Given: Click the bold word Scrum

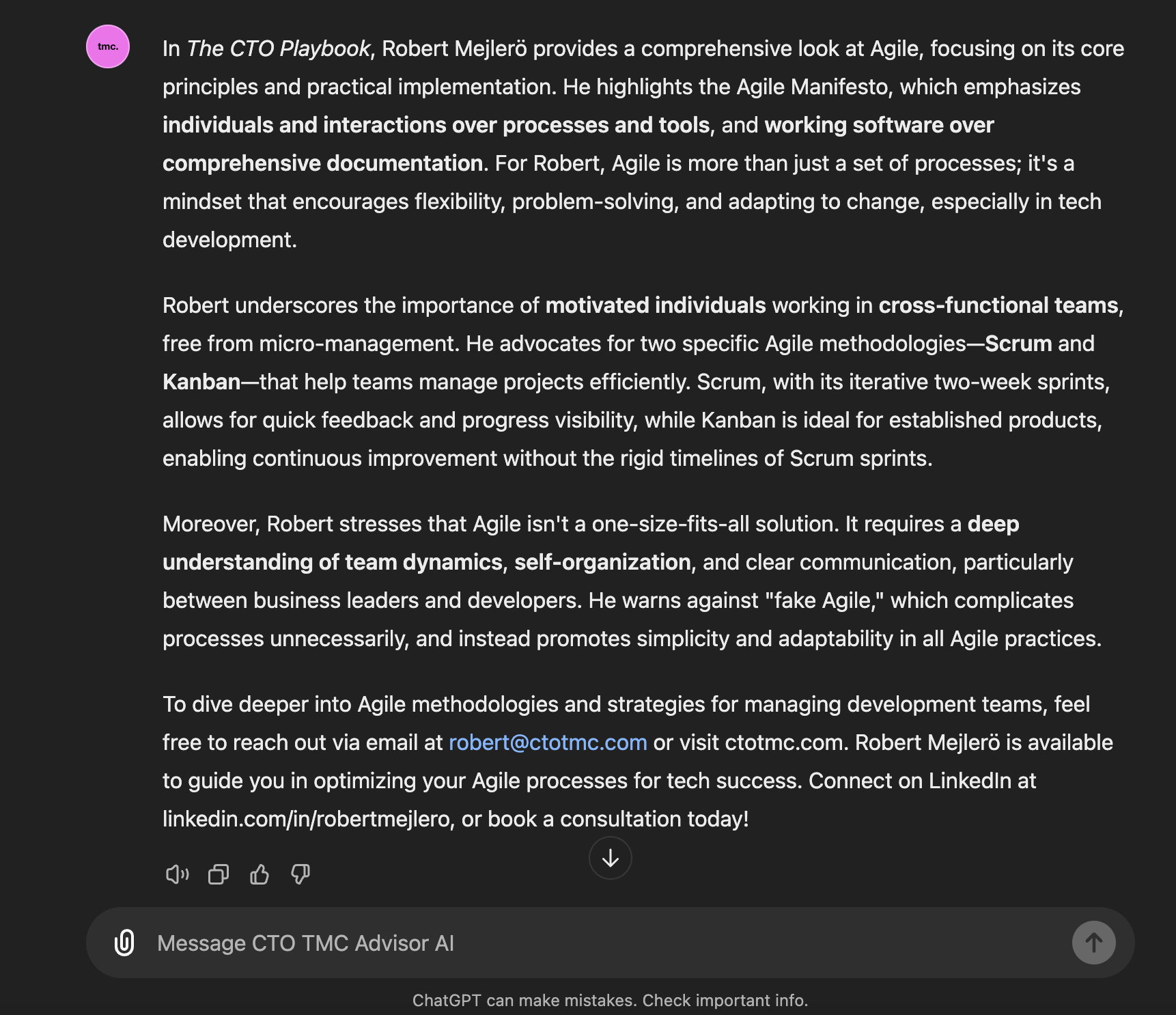Looking at the screenshot, I should pos(1018,344).
